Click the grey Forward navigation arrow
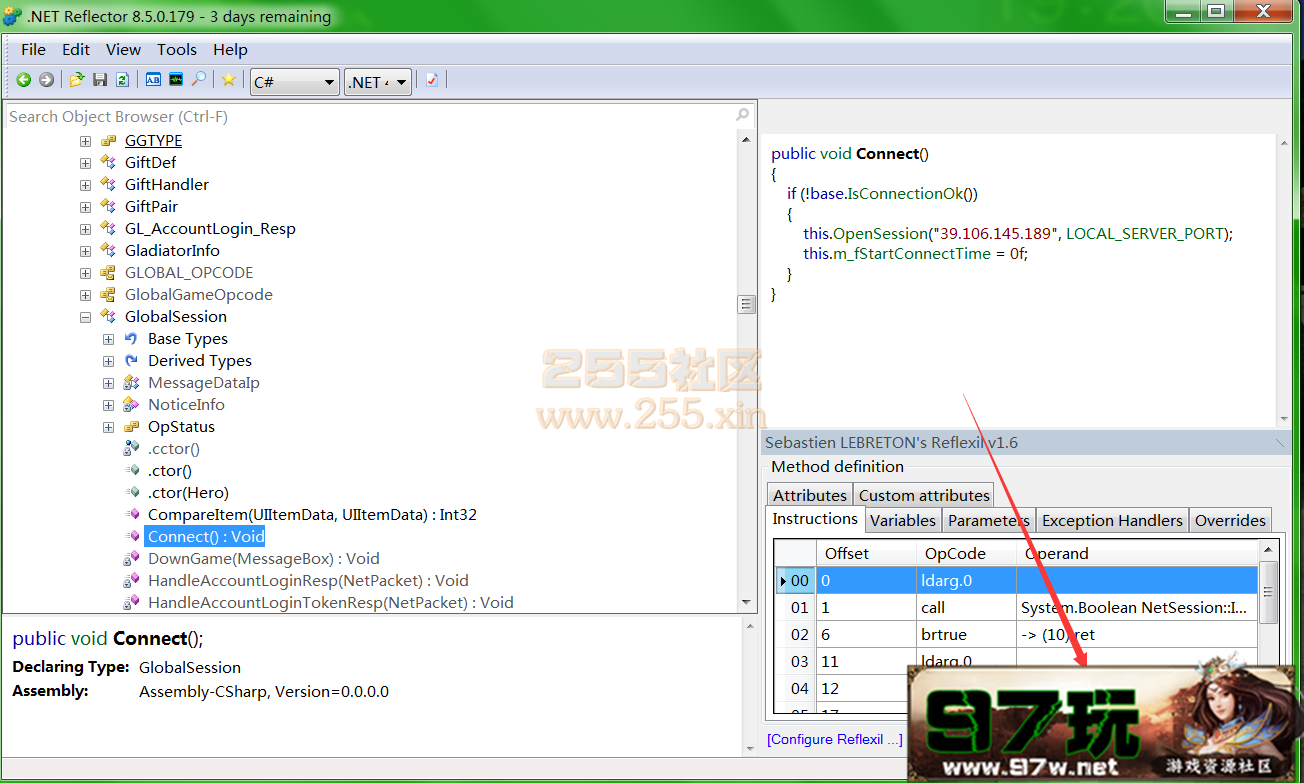This screenshot has width=1304, height=783. click(46, 80)
